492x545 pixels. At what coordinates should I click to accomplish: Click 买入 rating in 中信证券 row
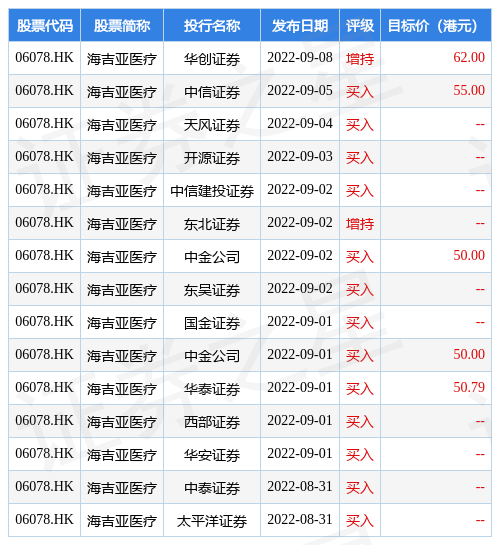click(x=360, y=92)
